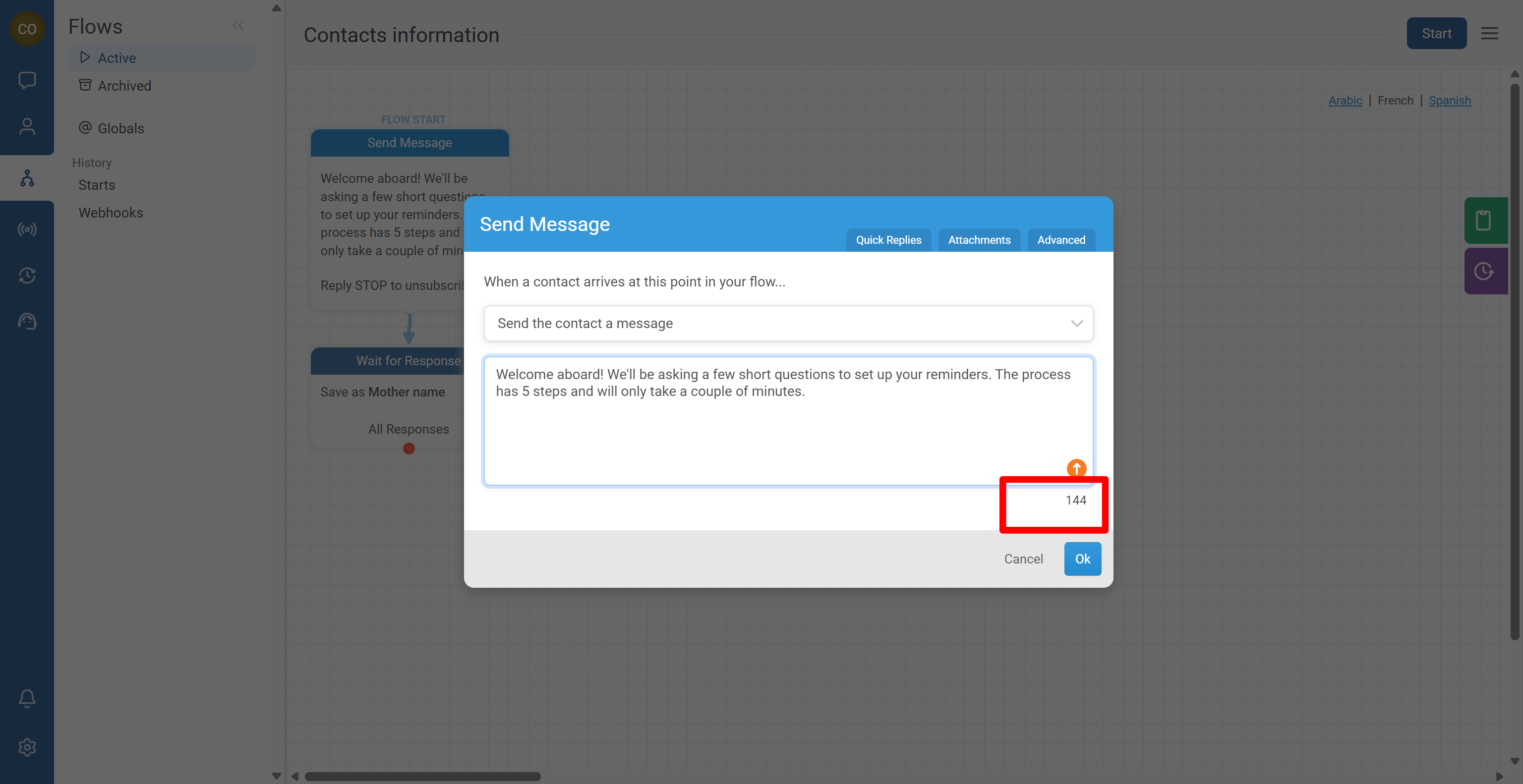Open the campaigns clock icon in sidebar
Image resolution: width=1523 pixels, height=784 pixels.
27,276
